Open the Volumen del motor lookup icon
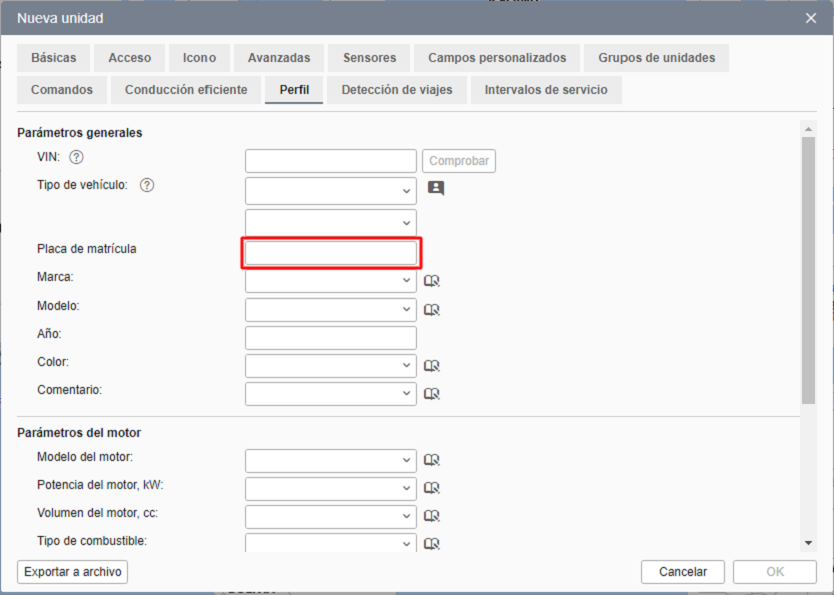 pos(431,516)
